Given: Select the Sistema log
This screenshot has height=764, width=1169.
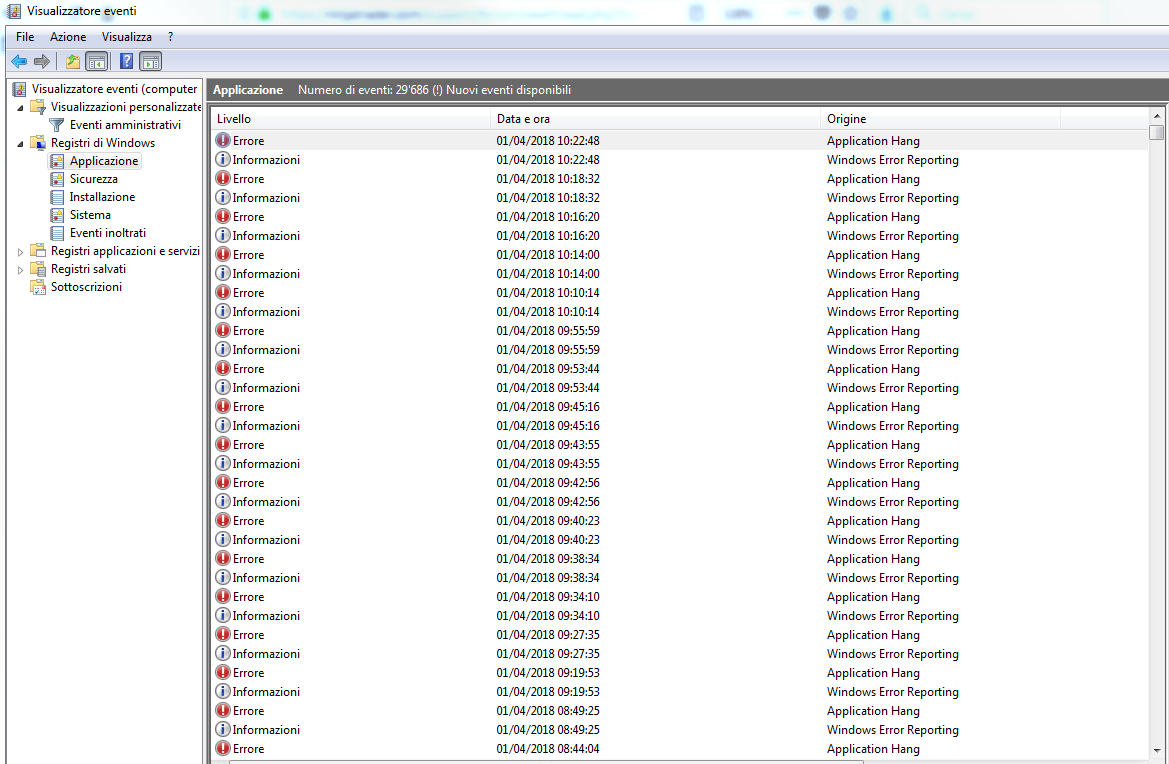Looking at the screenshot, I should tap(90, 215).
